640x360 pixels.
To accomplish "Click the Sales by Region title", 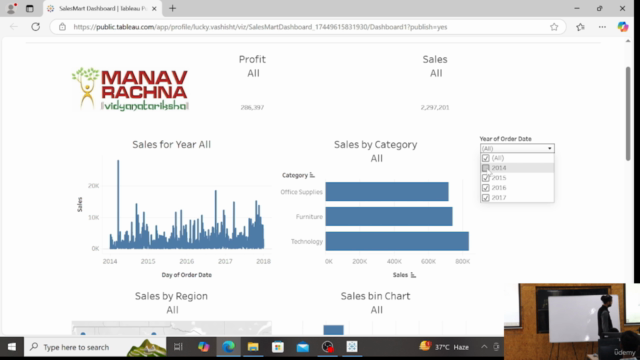I will pos(171,296).
